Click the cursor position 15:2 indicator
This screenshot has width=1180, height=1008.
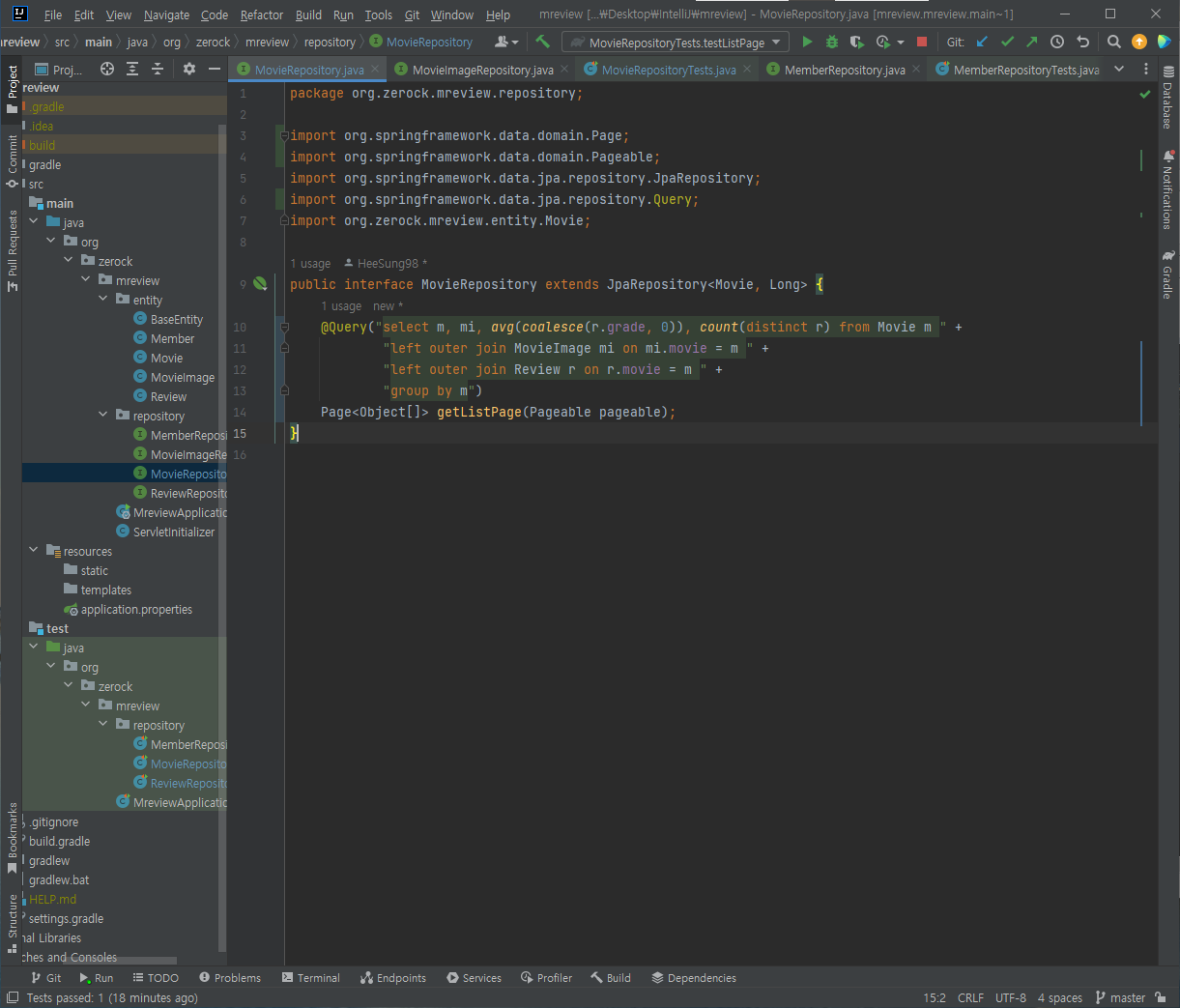tap(935, 997)
